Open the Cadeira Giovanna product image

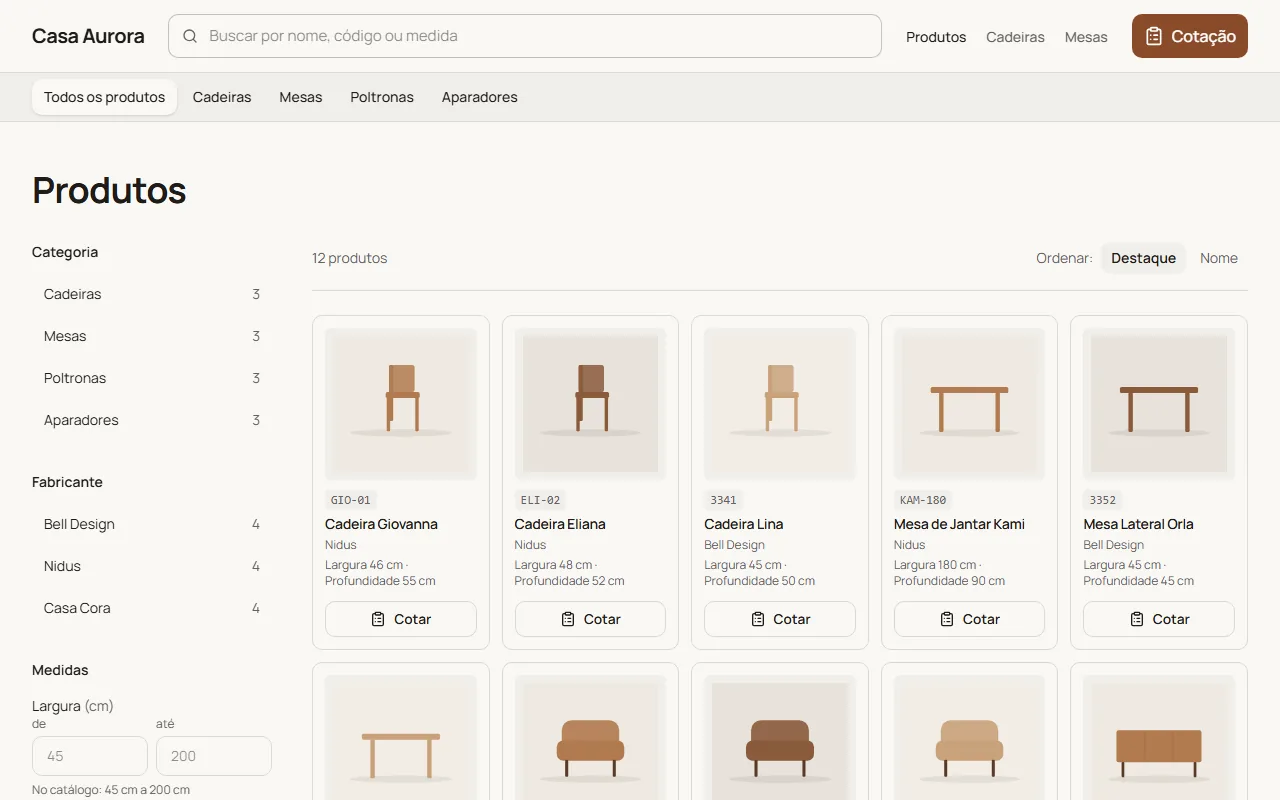point(401,404)
